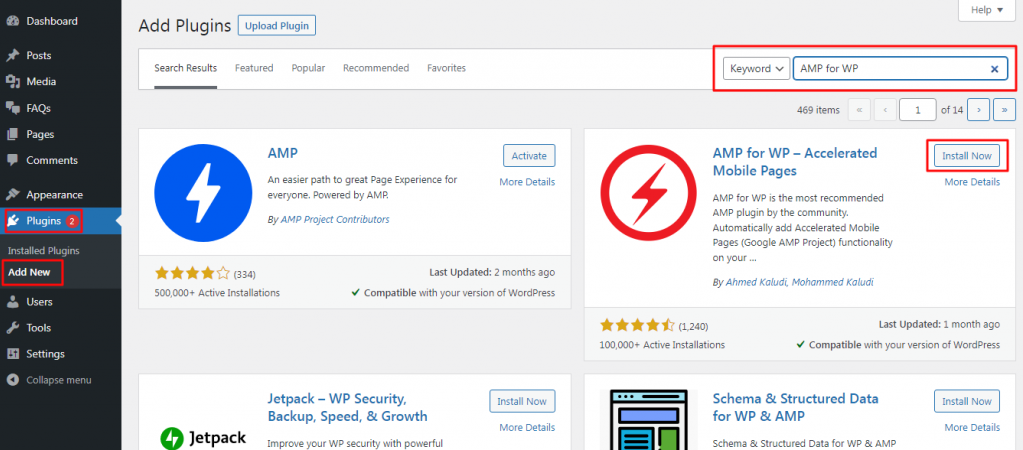Open Comments in the sidebar

52,160
